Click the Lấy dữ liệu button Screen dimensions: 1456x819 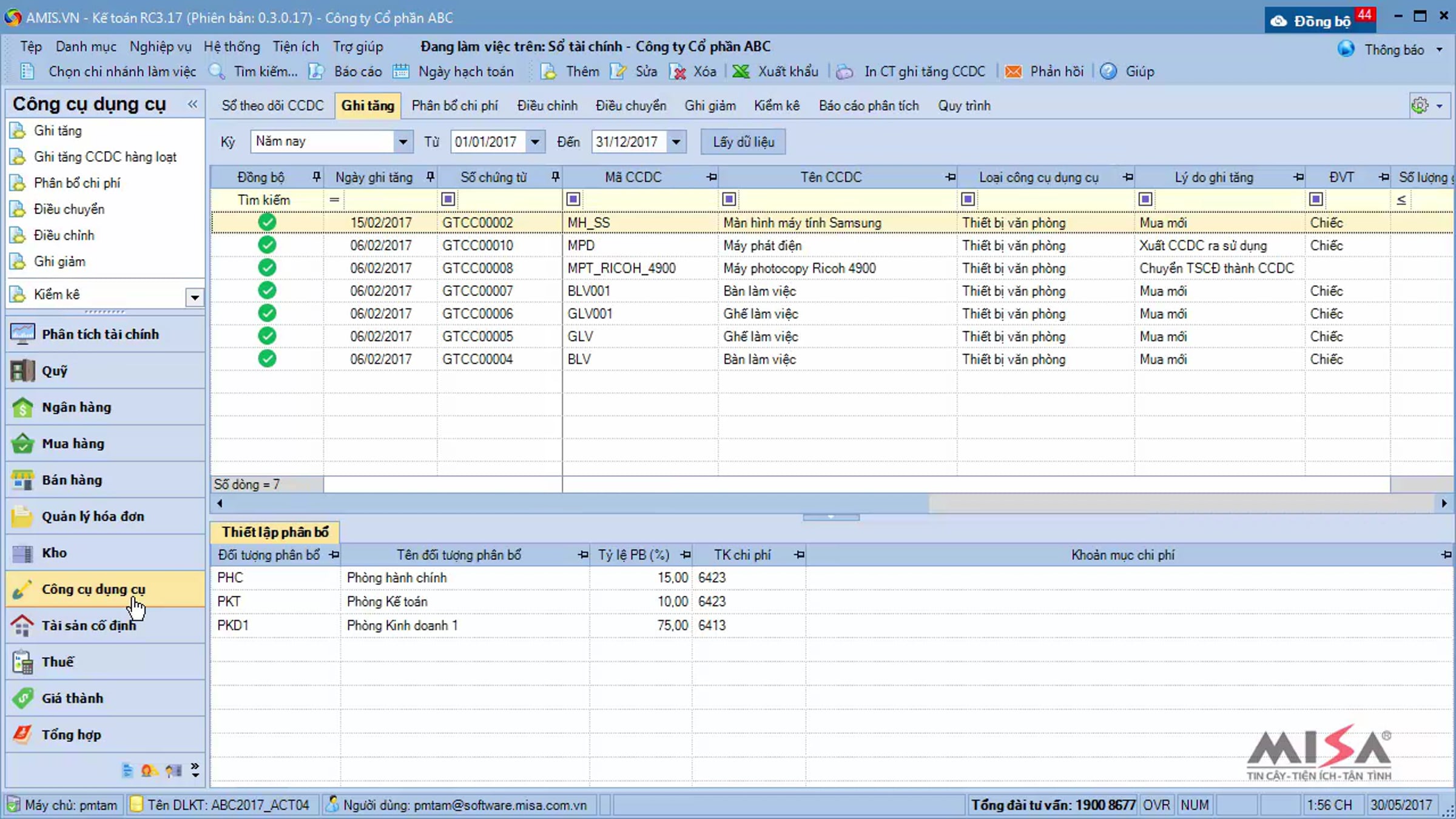[743, 142]
